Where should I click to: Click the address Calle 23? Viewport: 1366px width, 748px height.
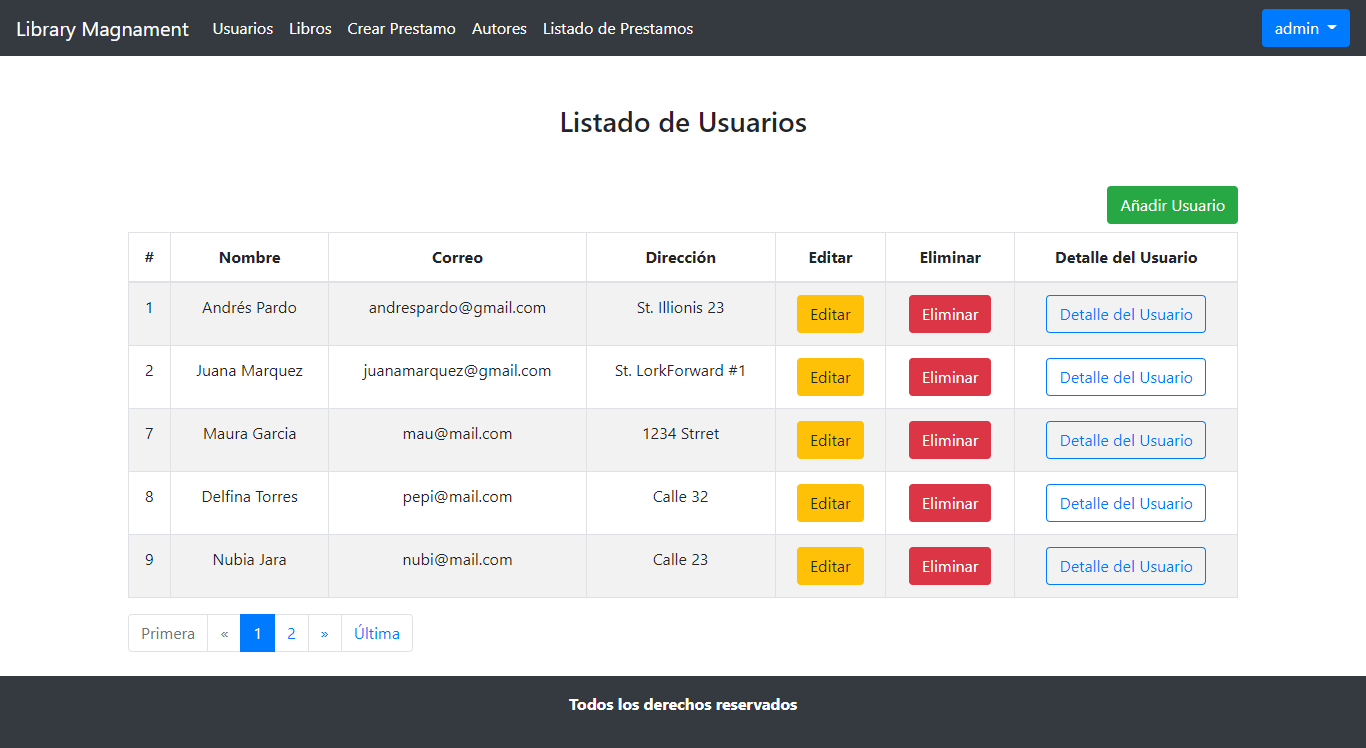click(680, 560)
